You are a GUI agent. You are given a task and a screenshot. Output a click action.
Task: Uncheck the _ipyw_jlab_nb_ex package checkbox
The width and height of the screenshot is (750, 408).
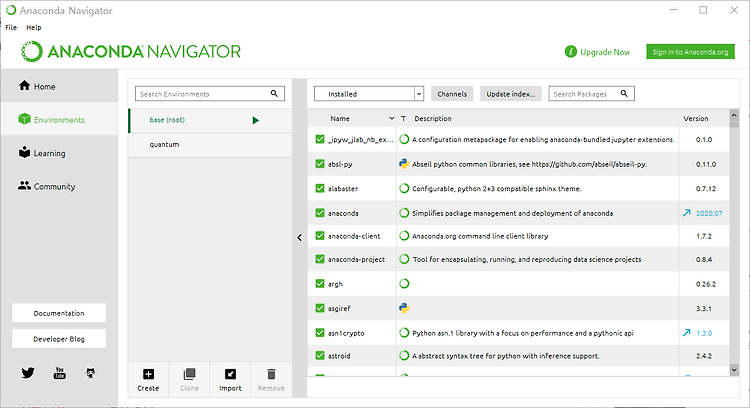pos(320,139)
